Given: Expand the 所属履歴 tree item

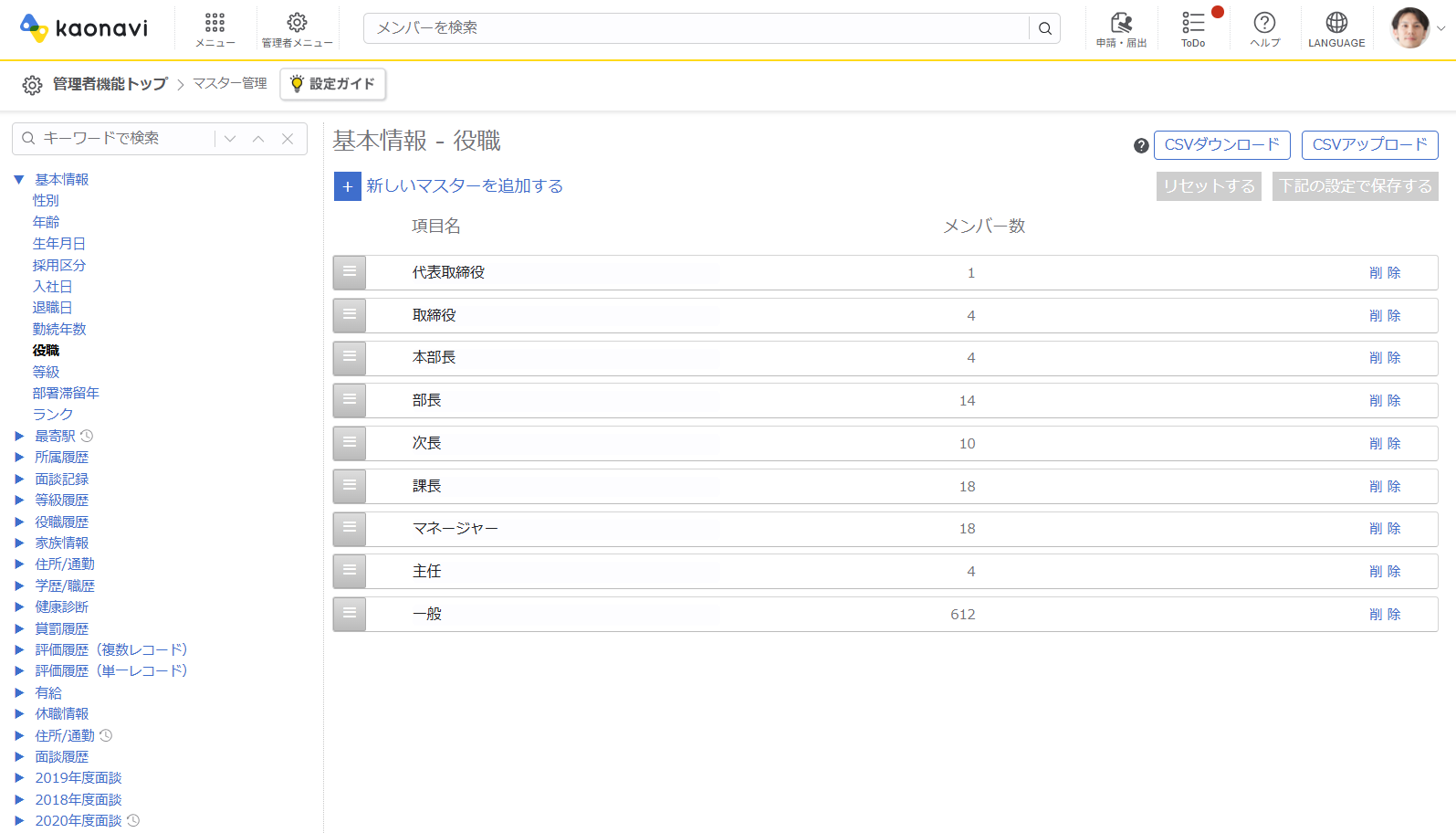Looking at the screenshot, I should point(19,458).
